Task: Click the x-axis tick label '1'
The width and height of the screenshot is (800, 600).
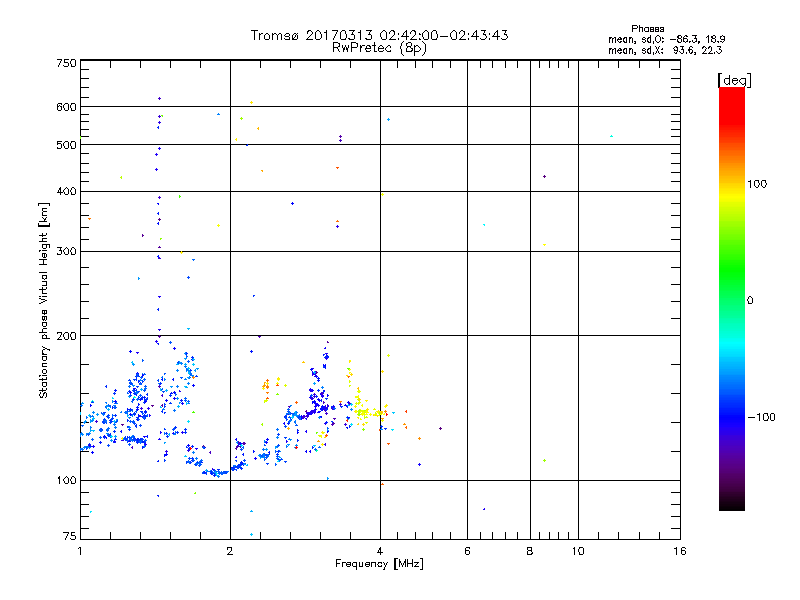Action: (80, 551)
